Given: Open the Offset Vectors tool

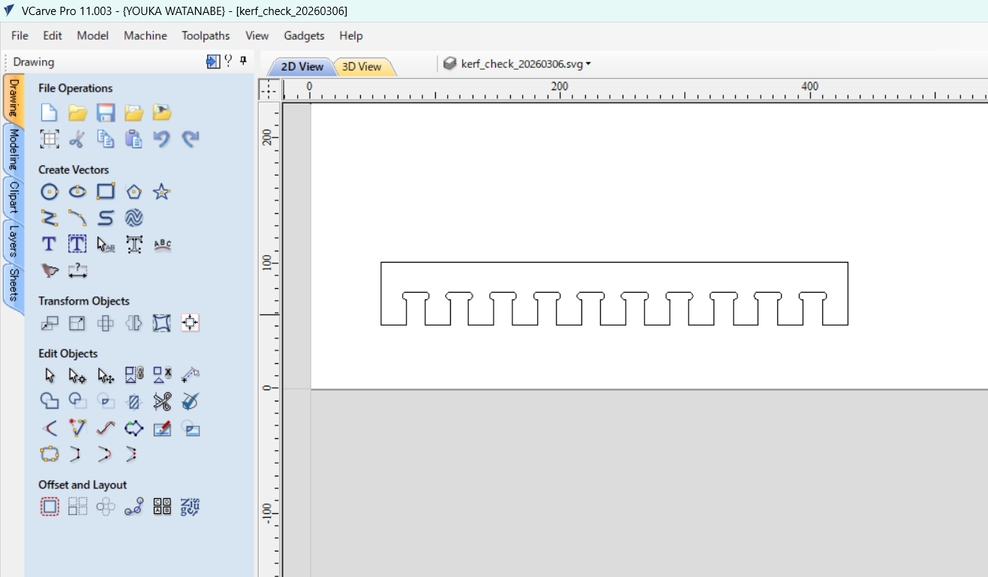Looking at the screenshot, I should (x=49, y=506).
